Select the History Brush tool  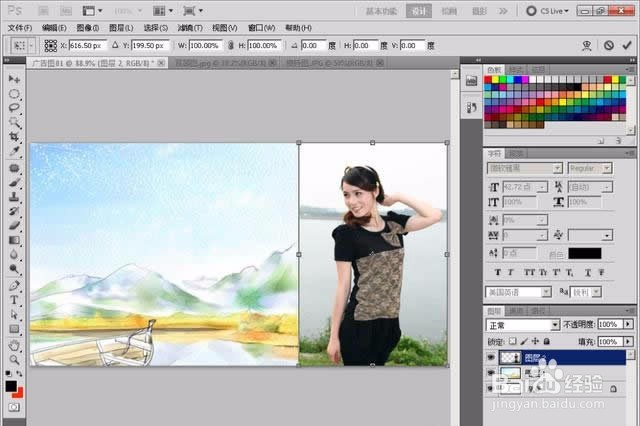click(14, 211)
